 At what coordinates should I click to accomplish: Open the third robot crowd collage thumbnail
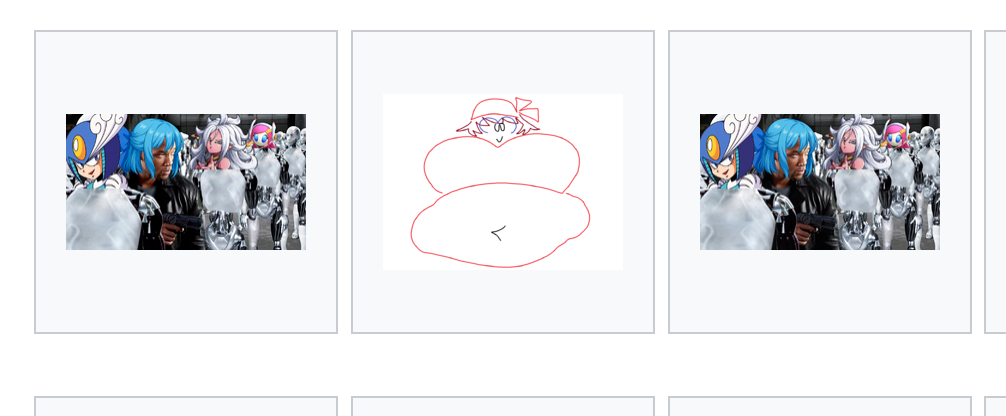819,182
